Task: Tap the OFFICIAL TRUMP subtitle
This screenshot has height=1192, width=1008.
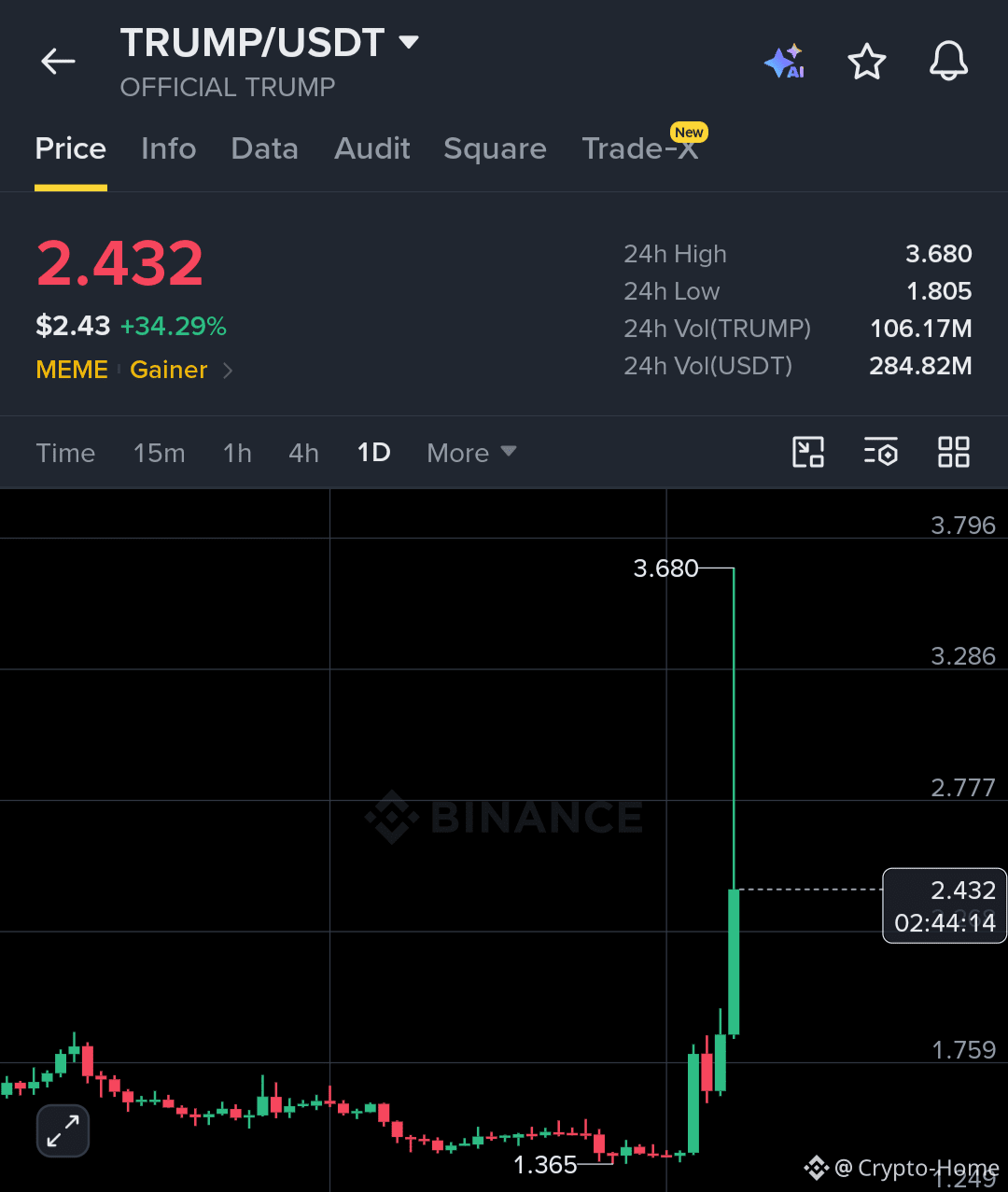Action: (x=228, y=88)
